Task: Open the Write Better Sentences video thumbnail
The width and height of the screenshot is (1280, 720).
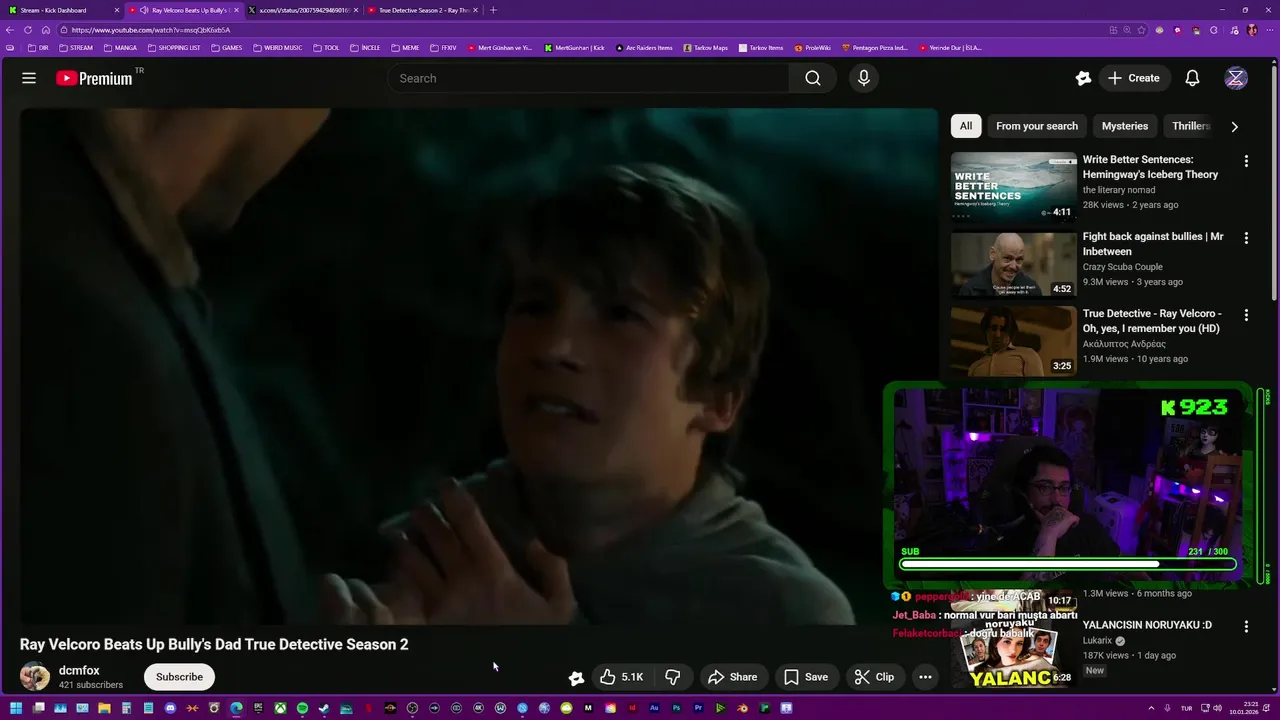Action: (1013, 186)
